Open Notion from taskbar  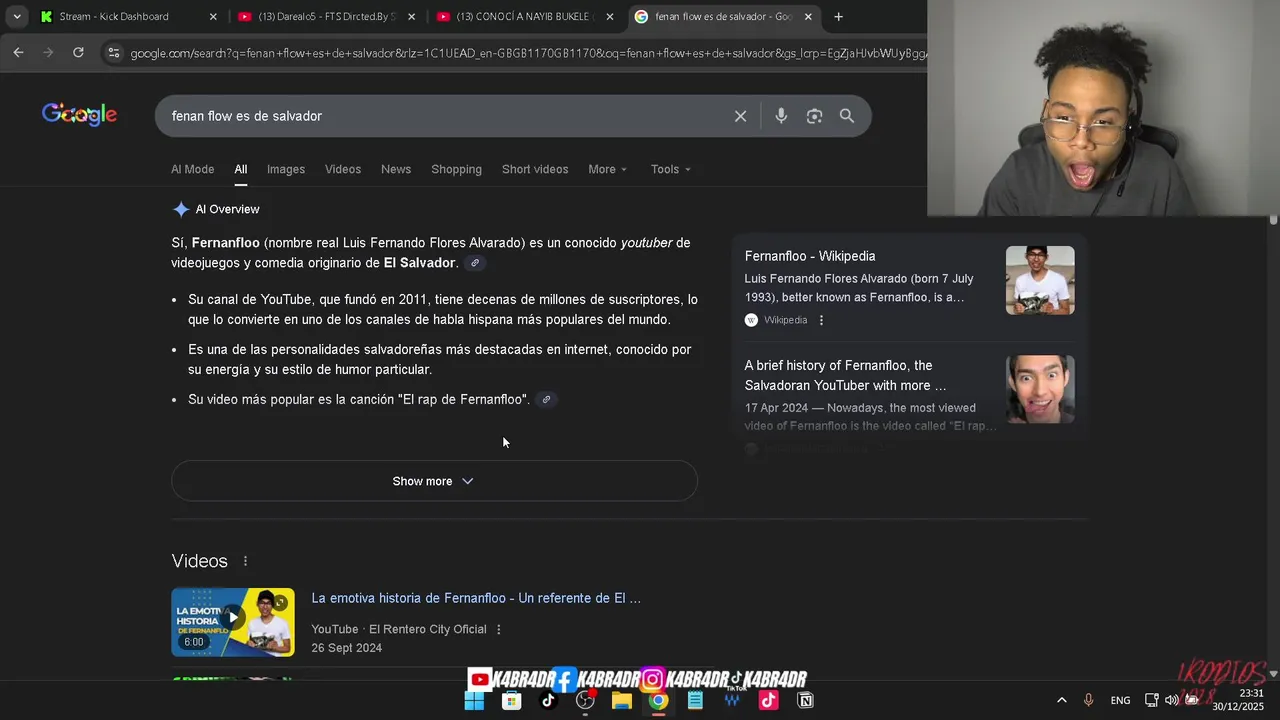click(x=805, y=701)
